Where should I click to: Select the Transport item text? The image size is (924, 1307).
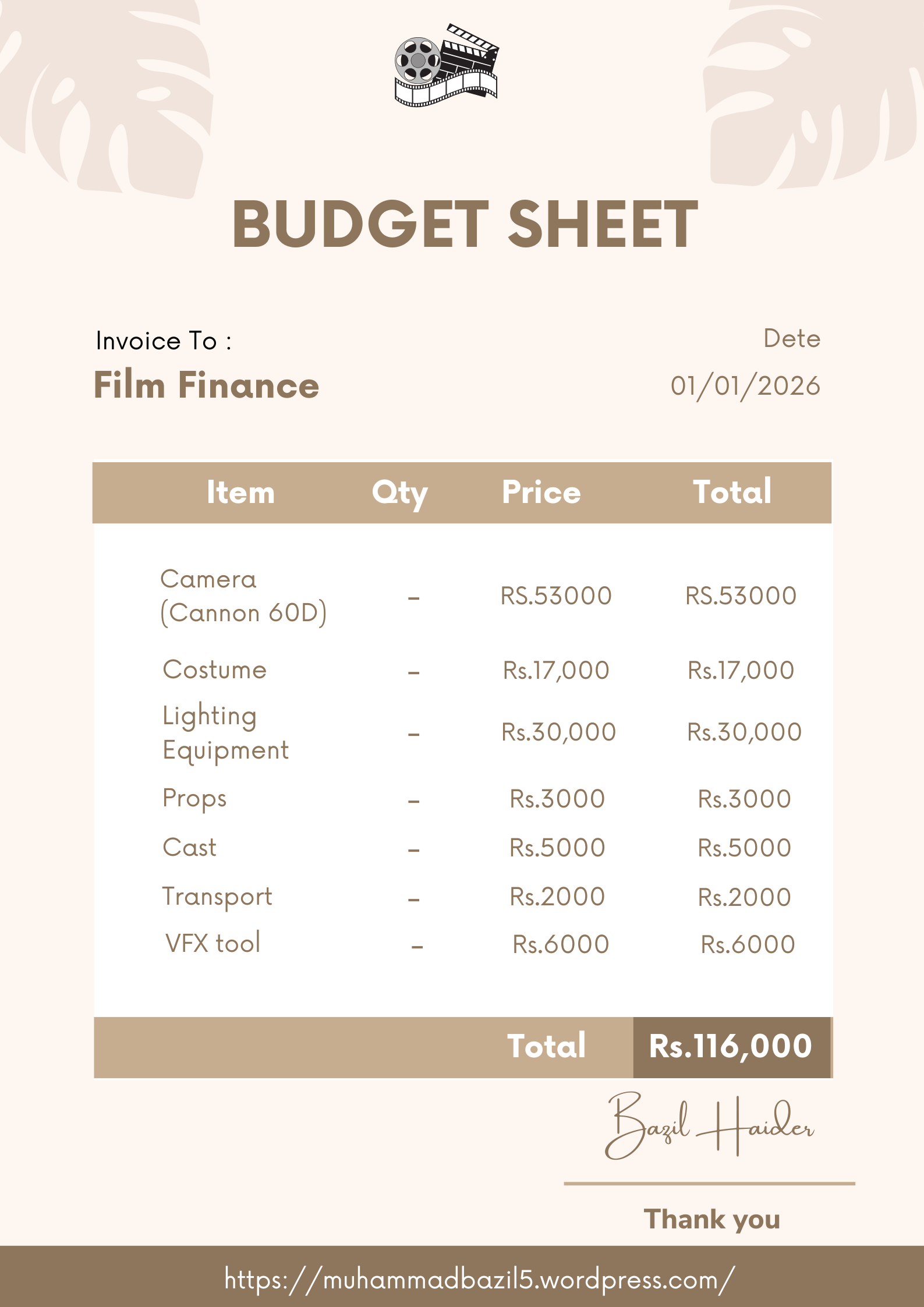coord(217,897)
